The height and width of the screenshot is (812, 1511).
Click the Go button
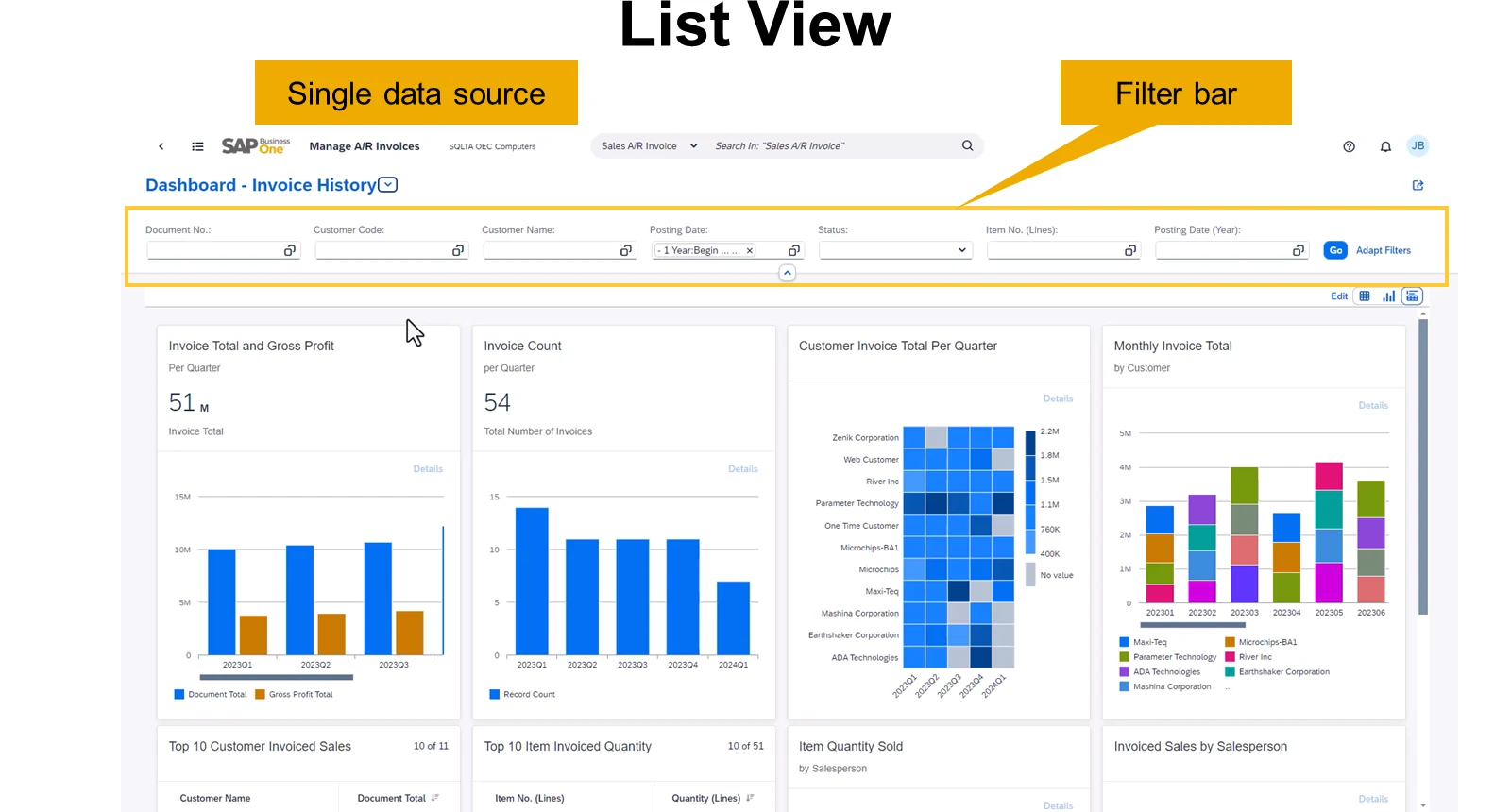(x=1335, y=250)
